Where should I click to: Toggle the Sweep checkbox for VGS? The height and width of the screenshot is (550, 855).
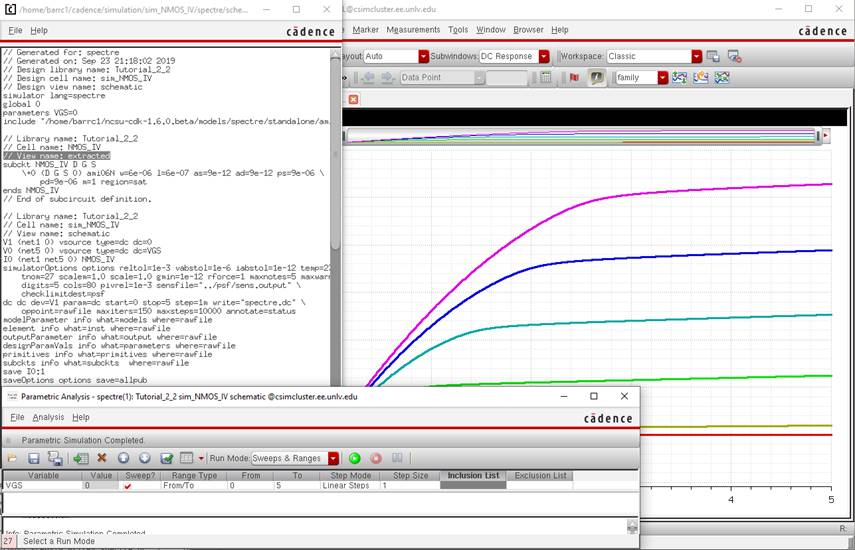(127, 486)
